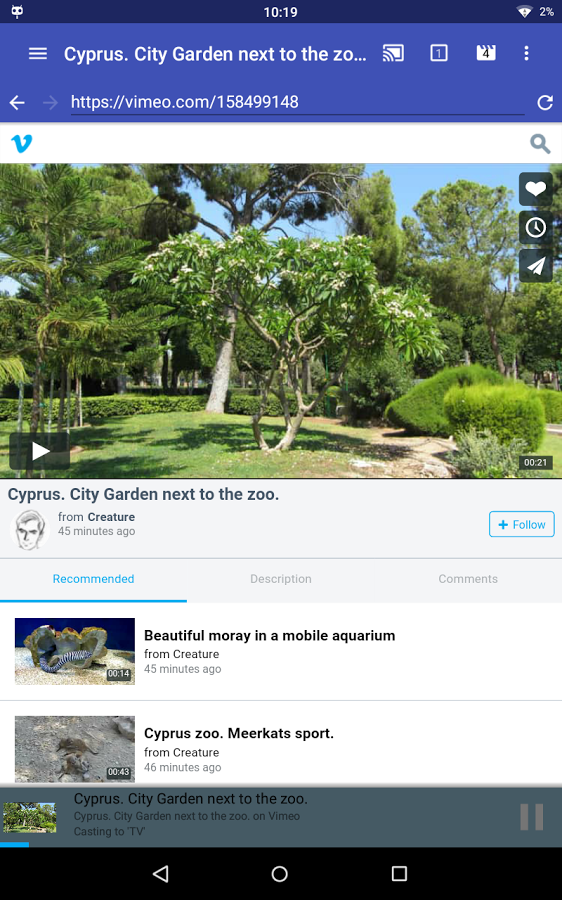This screenshot has width=562, height=900.
Task: Switch to the Comments tab
Action: 468,579
